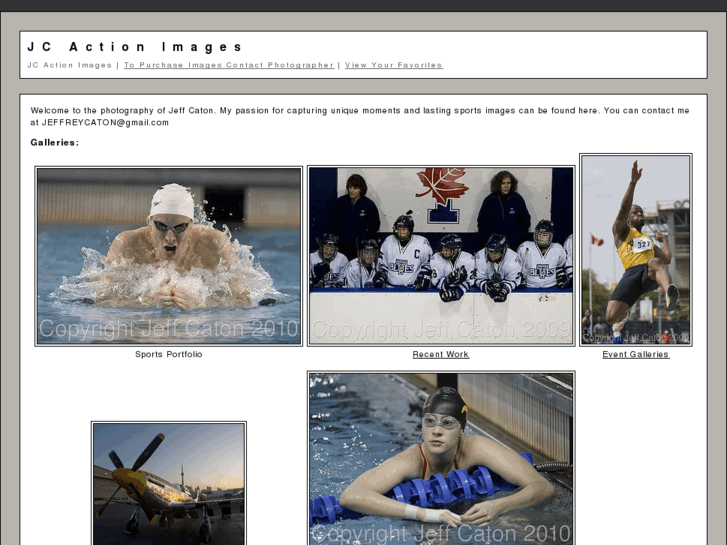727x545 pixels.
Task: Select the Sports Portfolio caption text
Action: [x=168, y=354]
